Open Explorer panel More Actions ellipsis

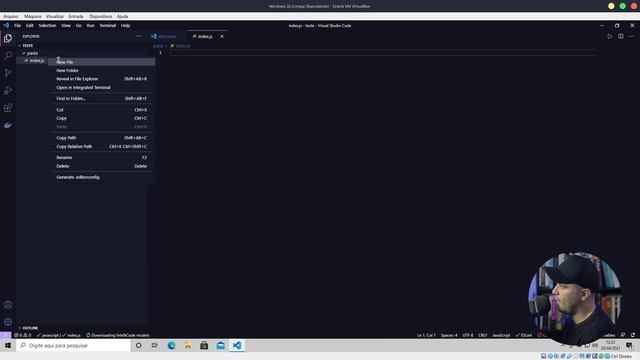pos(138,36)
